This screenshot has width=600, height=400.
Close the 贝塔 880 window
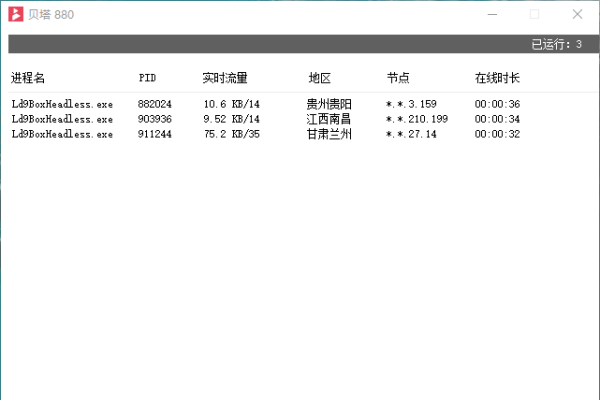click(578, 14)
